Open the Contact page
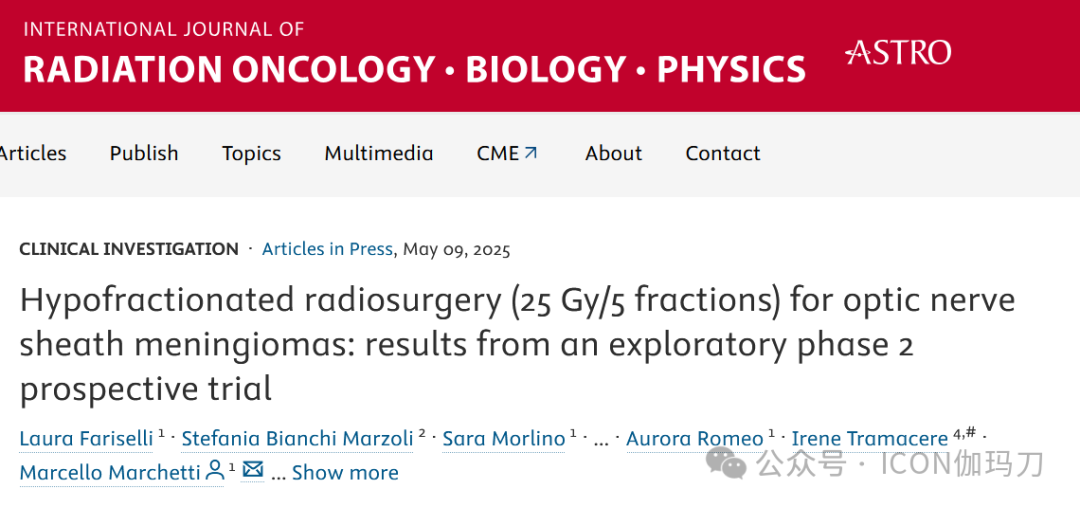 pos(722,153)
